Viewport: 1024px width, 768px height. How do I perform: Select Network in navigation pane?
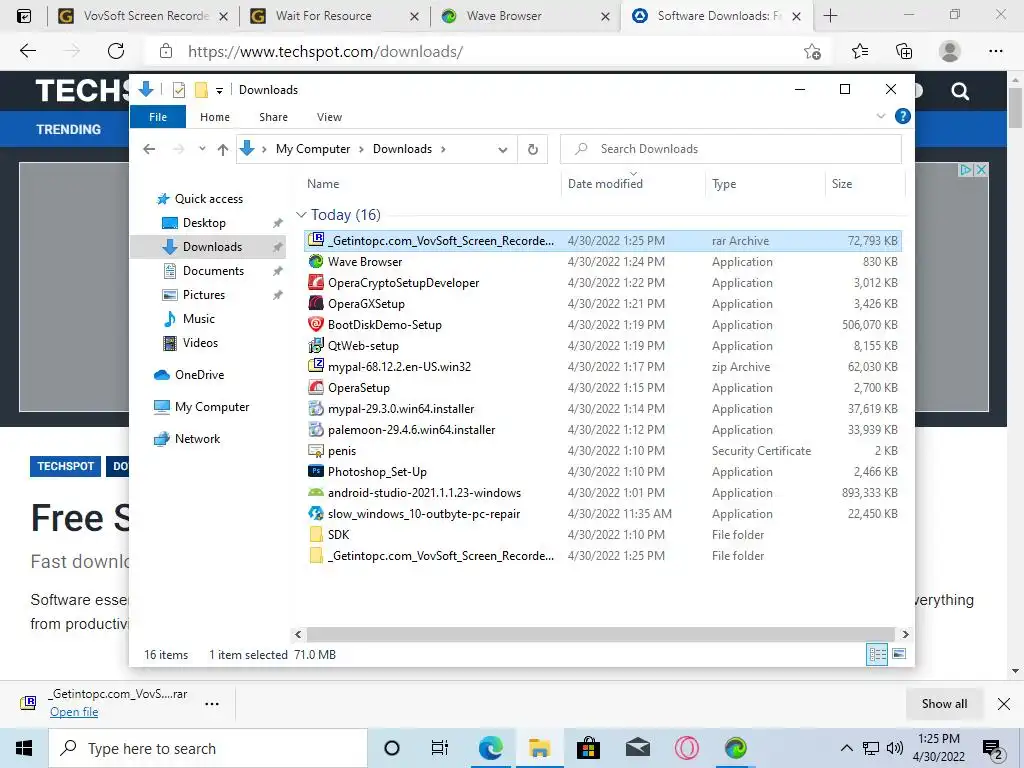pos(197,439)
